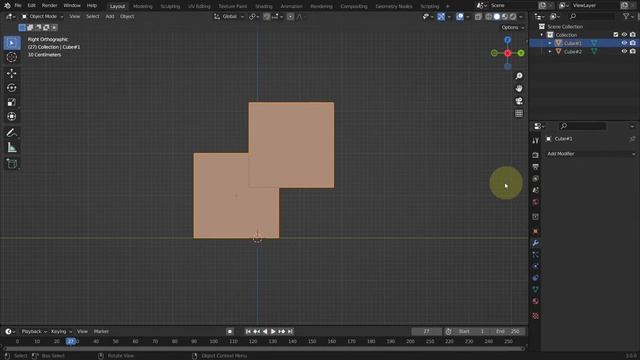Viewport: 640px width, 360px height.
Task: Select the Select Box tool
Action: click(x=12, y=43)
